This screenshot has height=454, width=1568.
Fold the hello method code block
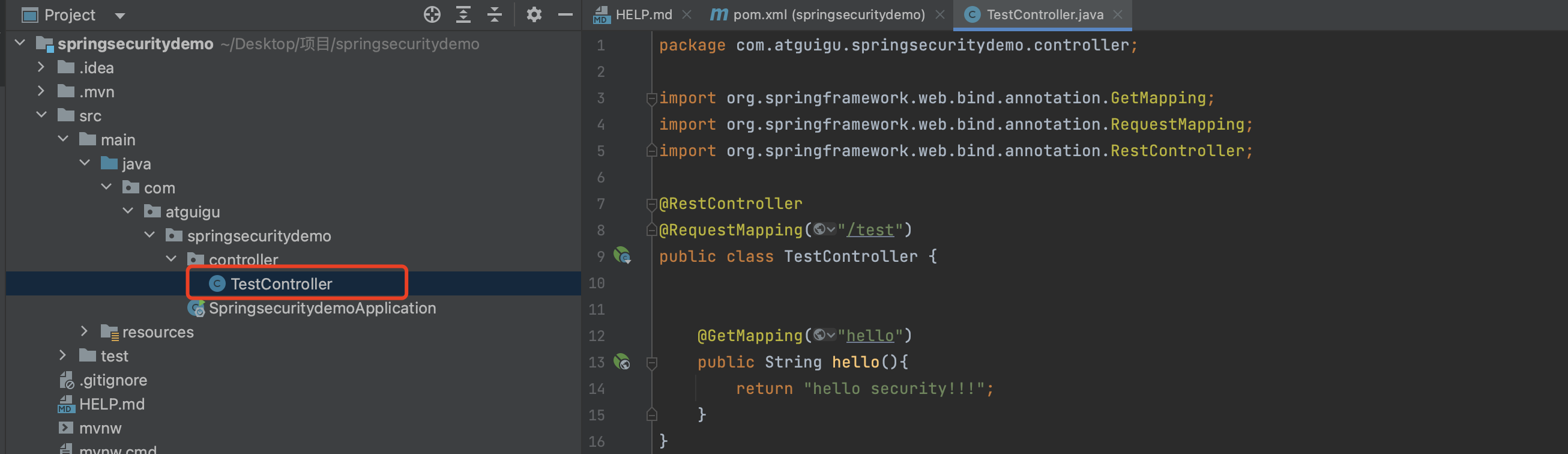point(651,363)
